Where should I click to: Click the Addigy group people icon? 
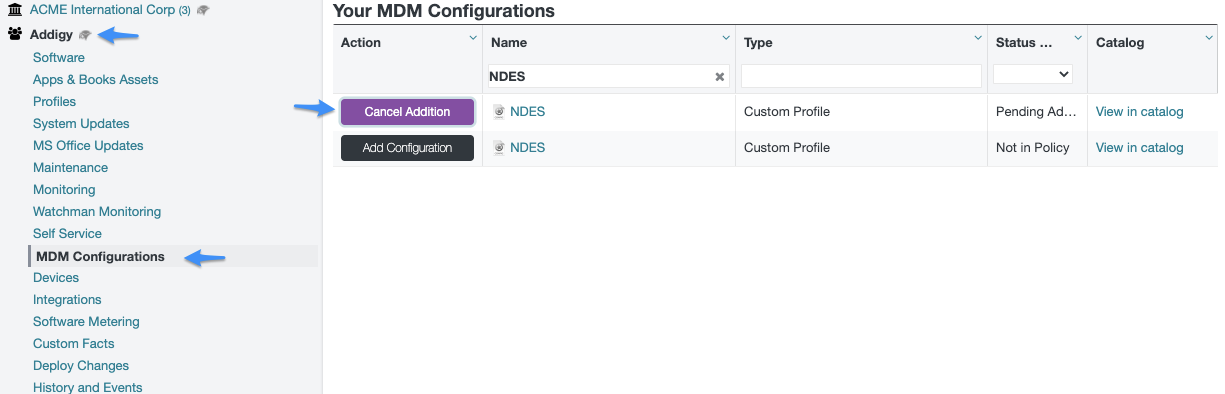(x=15, y=35)
